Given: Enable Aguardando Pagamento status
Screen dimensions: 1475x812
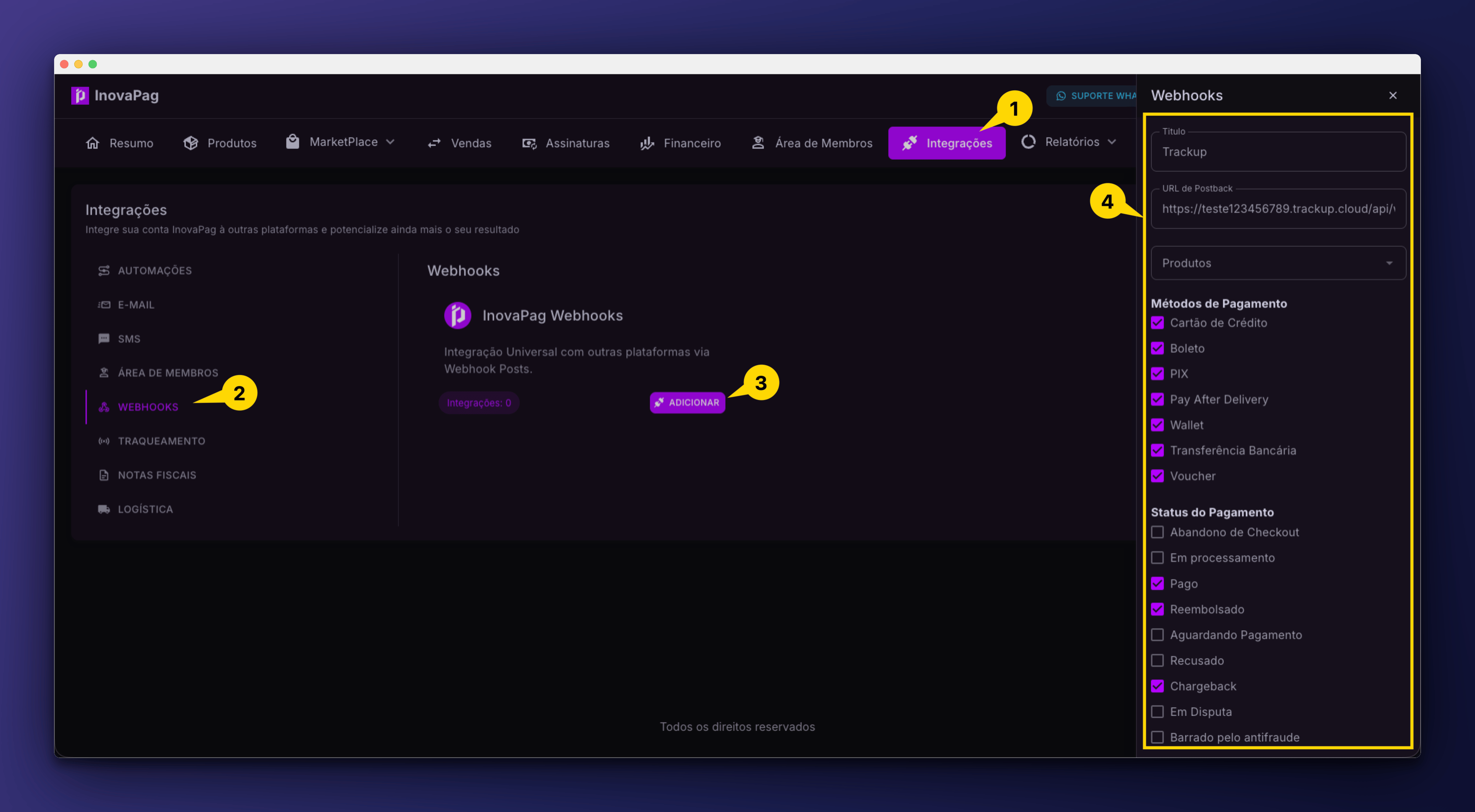Looking at the screenshot, I should (x=1157, y=635).
